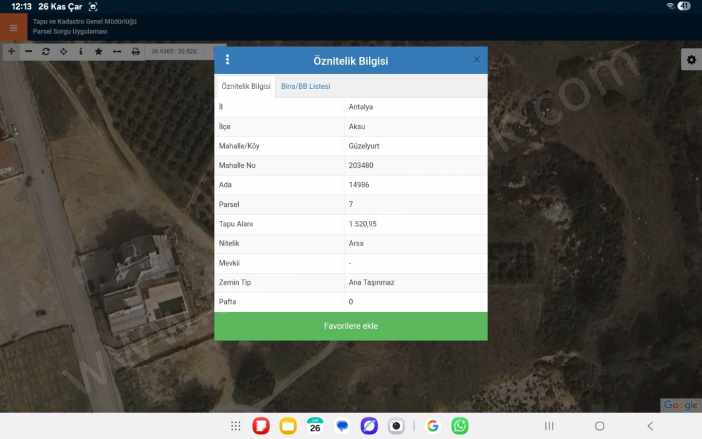Open the orange hamburger menu
This screenshot has height=439, width=702.
pyautogui.click(x=13, y=28)
